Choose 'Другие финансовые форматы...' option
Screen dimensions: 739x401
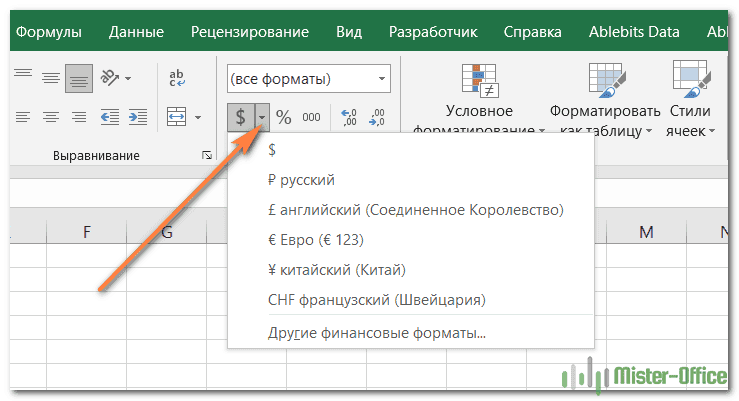pos(377,333)
